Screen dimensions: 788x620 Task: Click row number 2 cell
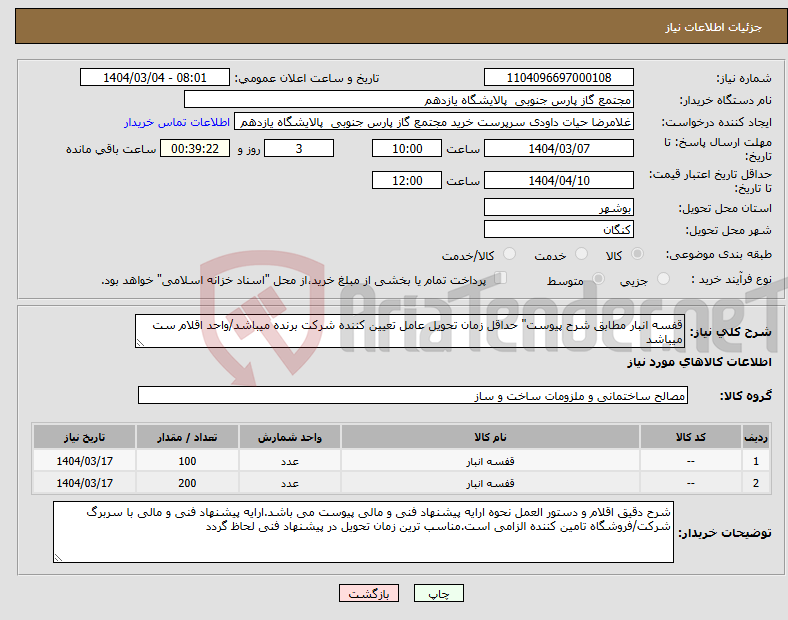(x=755, y=483)
